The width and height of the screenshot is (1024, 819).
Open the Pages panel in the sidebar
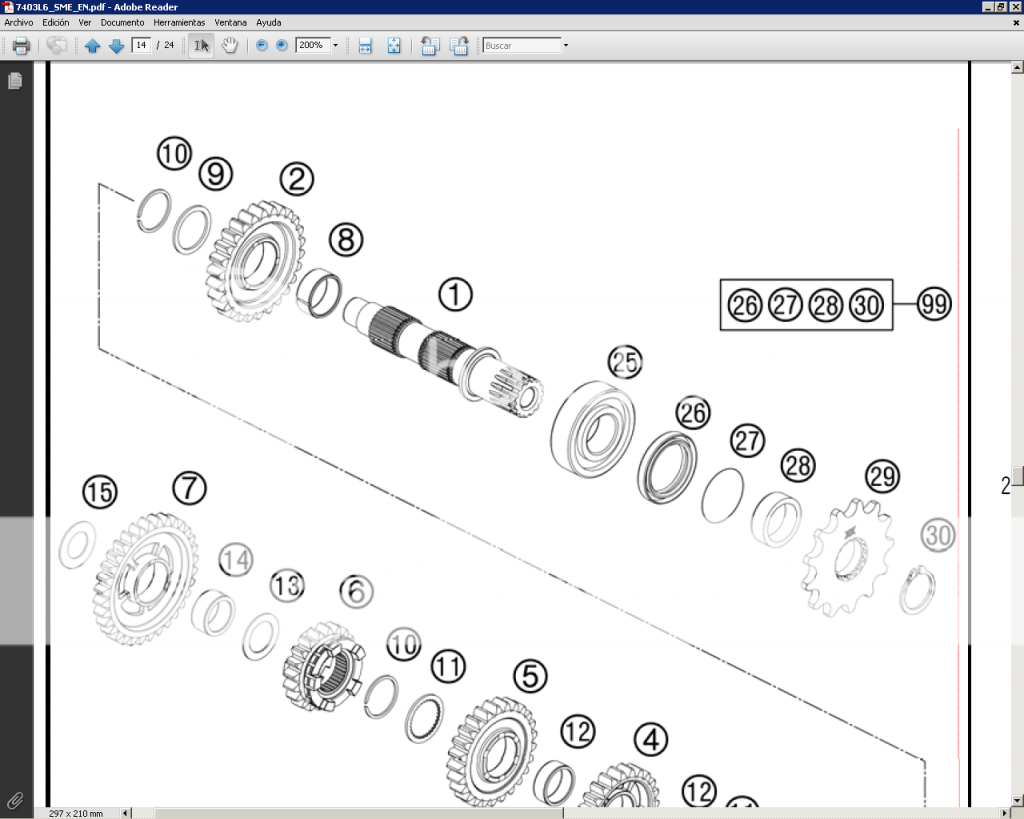point(14,81)
